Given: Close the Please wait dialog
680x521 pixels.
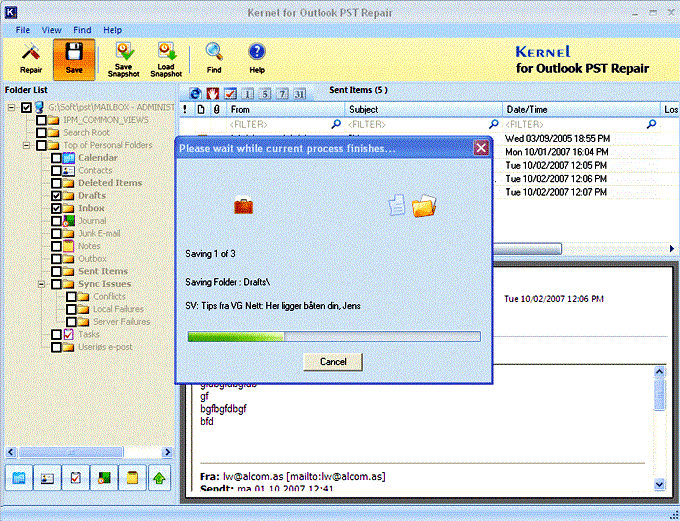Looking at the screenshot, I should 481,148.
